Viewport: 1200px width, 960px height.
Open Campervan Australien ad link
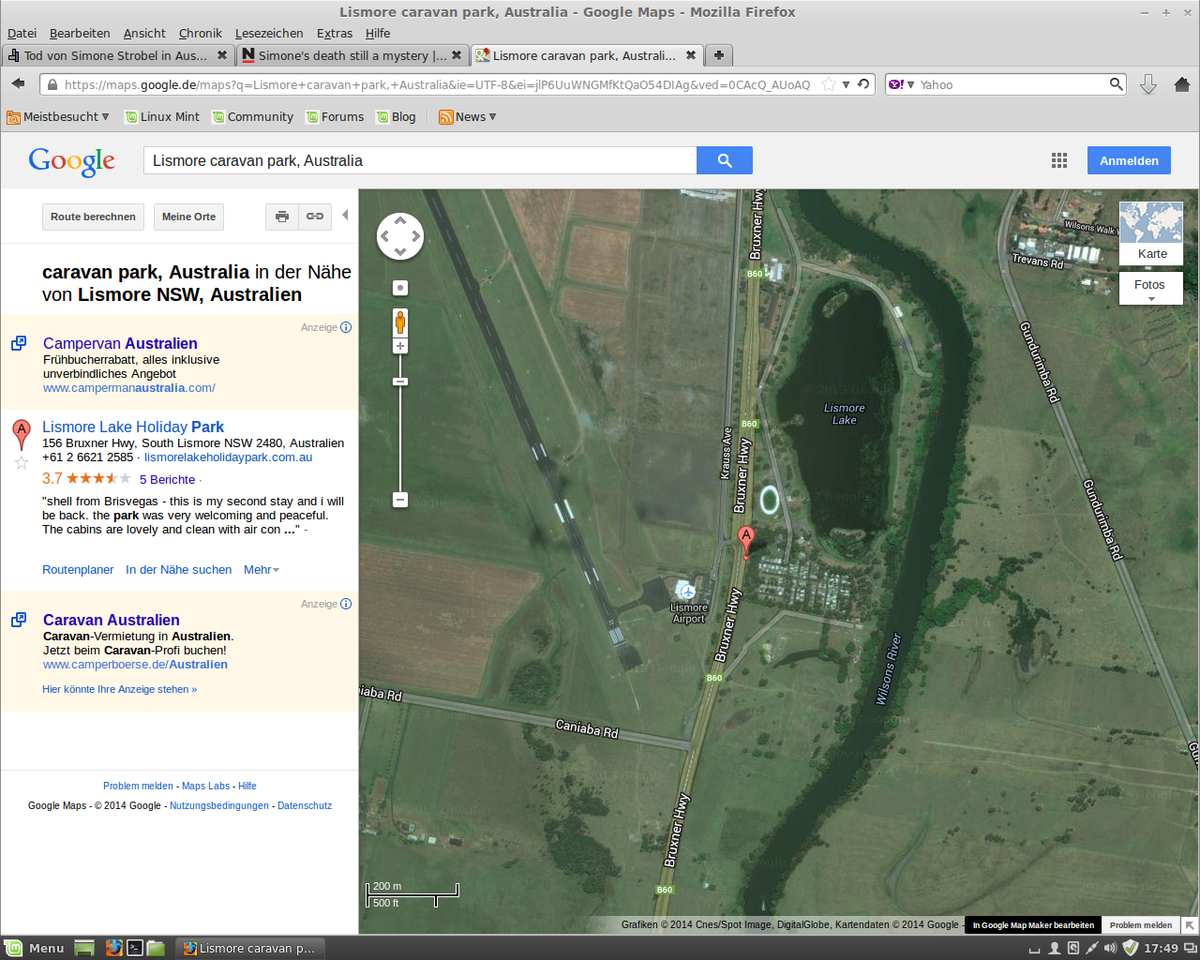(120, 343)
